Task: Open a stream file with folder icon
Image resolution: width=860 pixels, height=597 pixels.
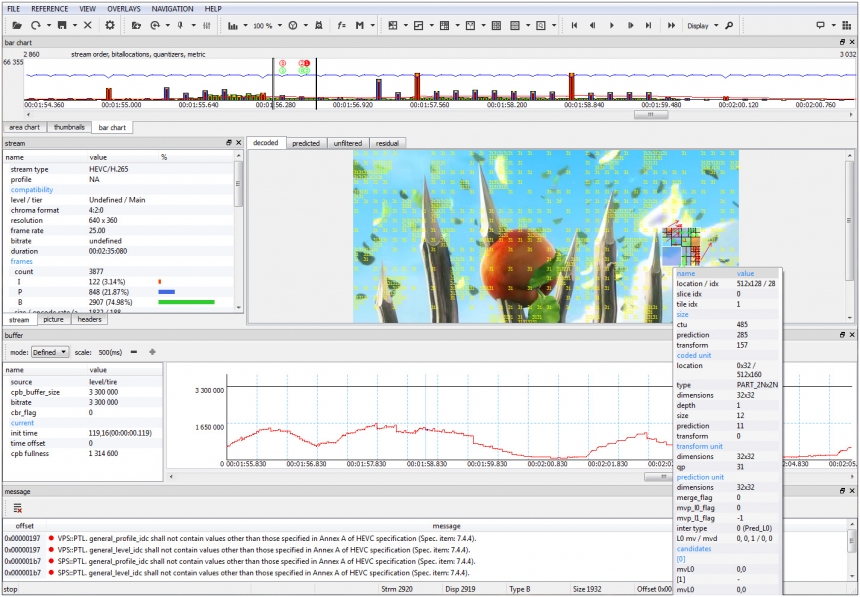Action: (17, 25)
